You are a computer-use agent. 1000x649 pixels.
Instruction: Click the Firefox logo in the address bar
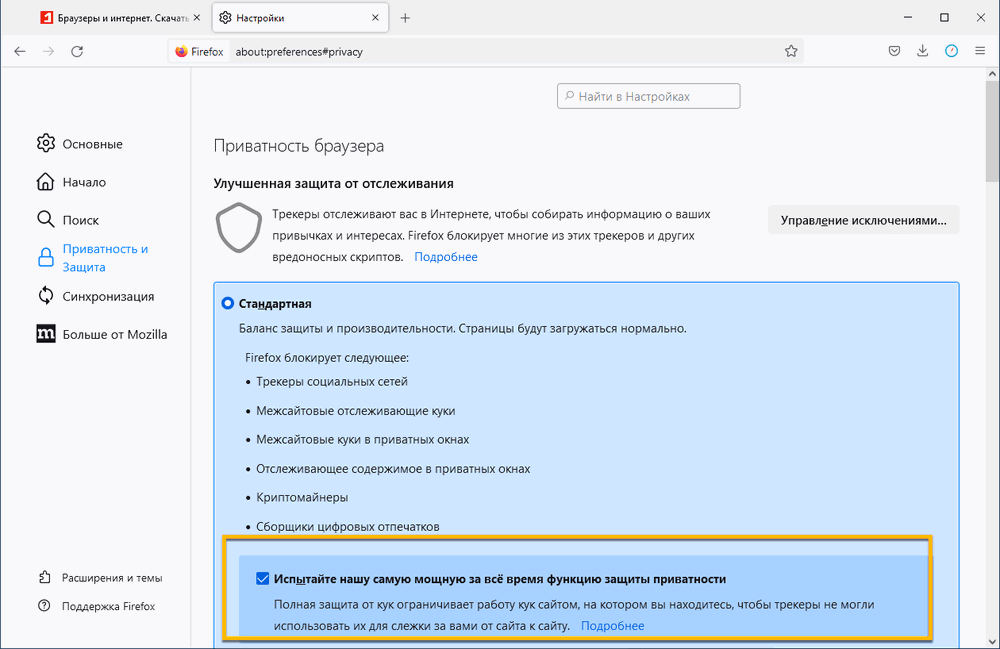coord(181,51)
